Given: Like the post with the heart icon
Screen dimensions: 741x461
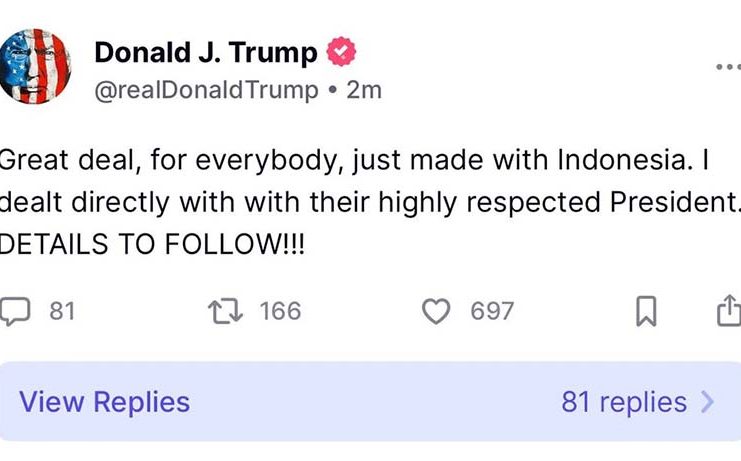Looking at the screenshot, I should point(436,312).
